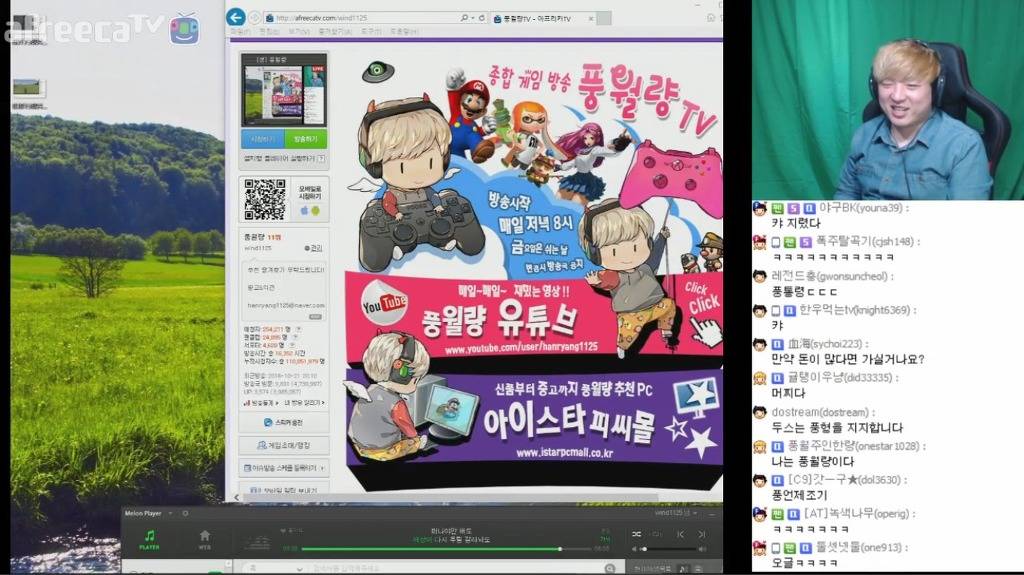Screen dimensions: 1024x575
Task: Click the browser forward arrow button
Action: [255, 18]
